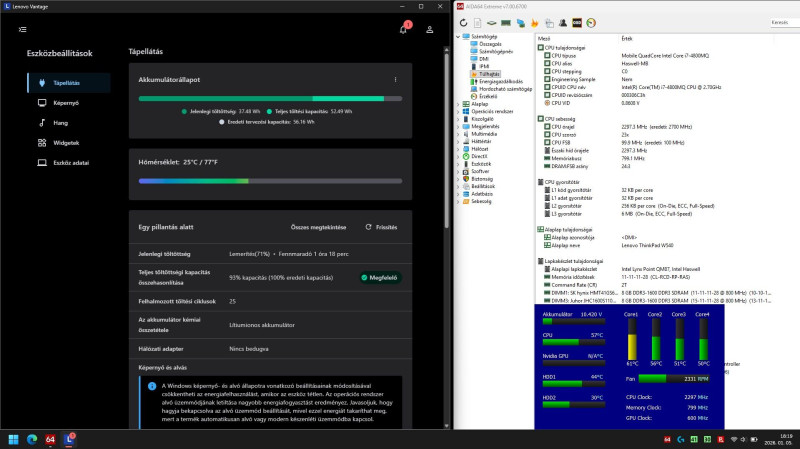Click the Frissítés refresh button
The image size is (800, 449).
click(382, 227)
